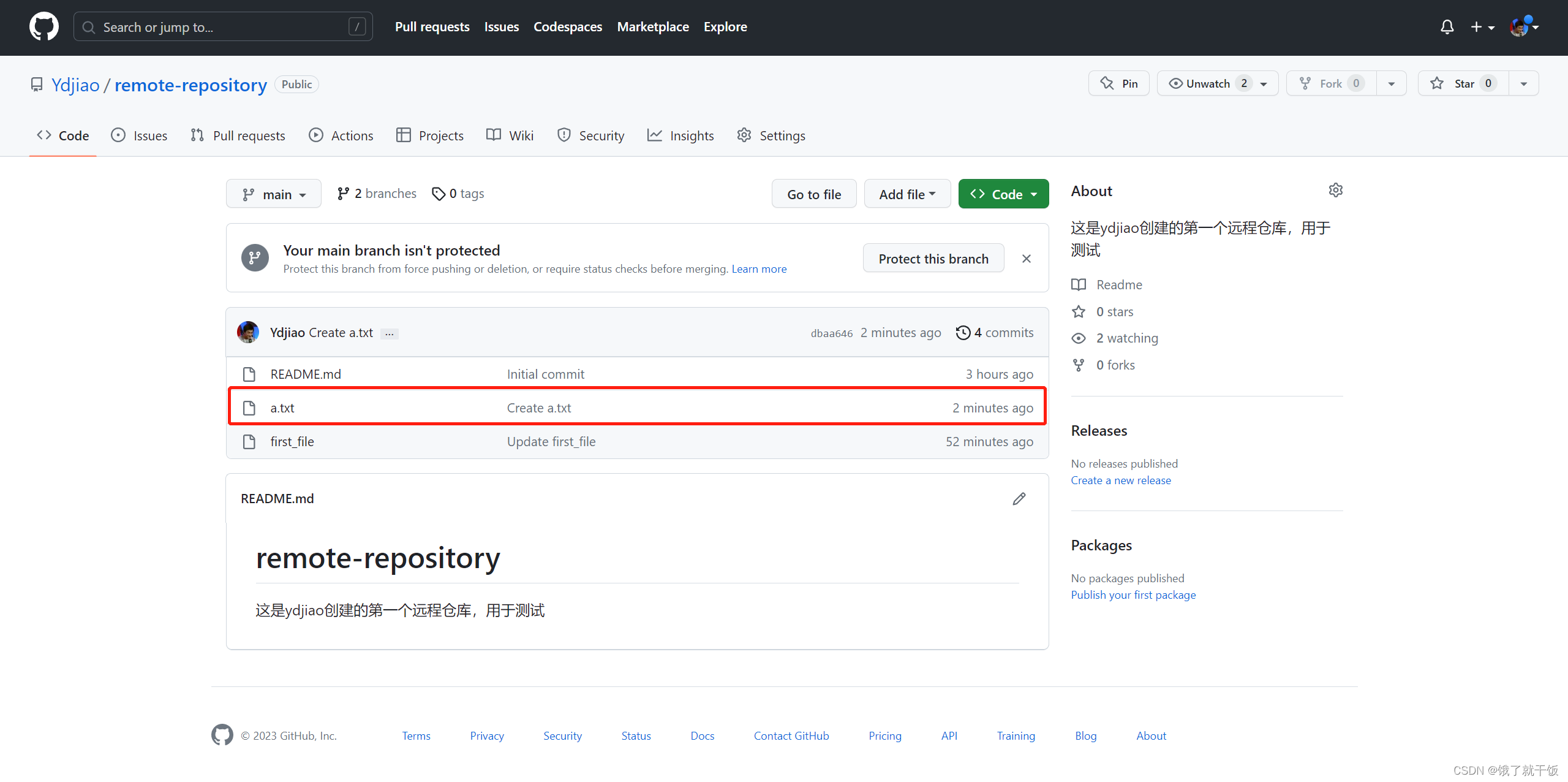Click Pull requests in top navigation
The height and width of the screenshot is (782, 1568).
pos(432,27)
